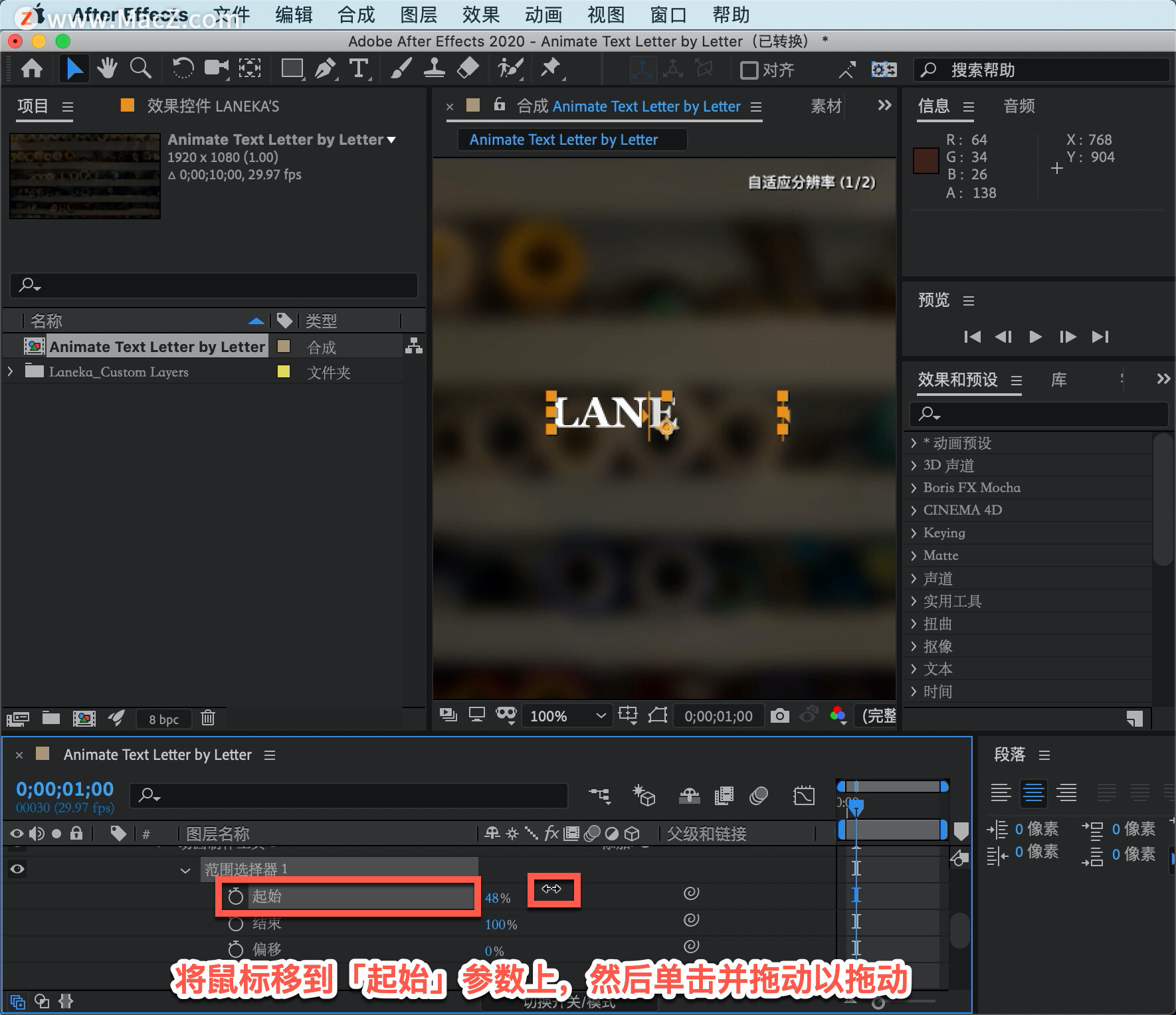
Task: Expand the 扭曲 effects category
Action: pyautogui.click(x=914, y=624)
